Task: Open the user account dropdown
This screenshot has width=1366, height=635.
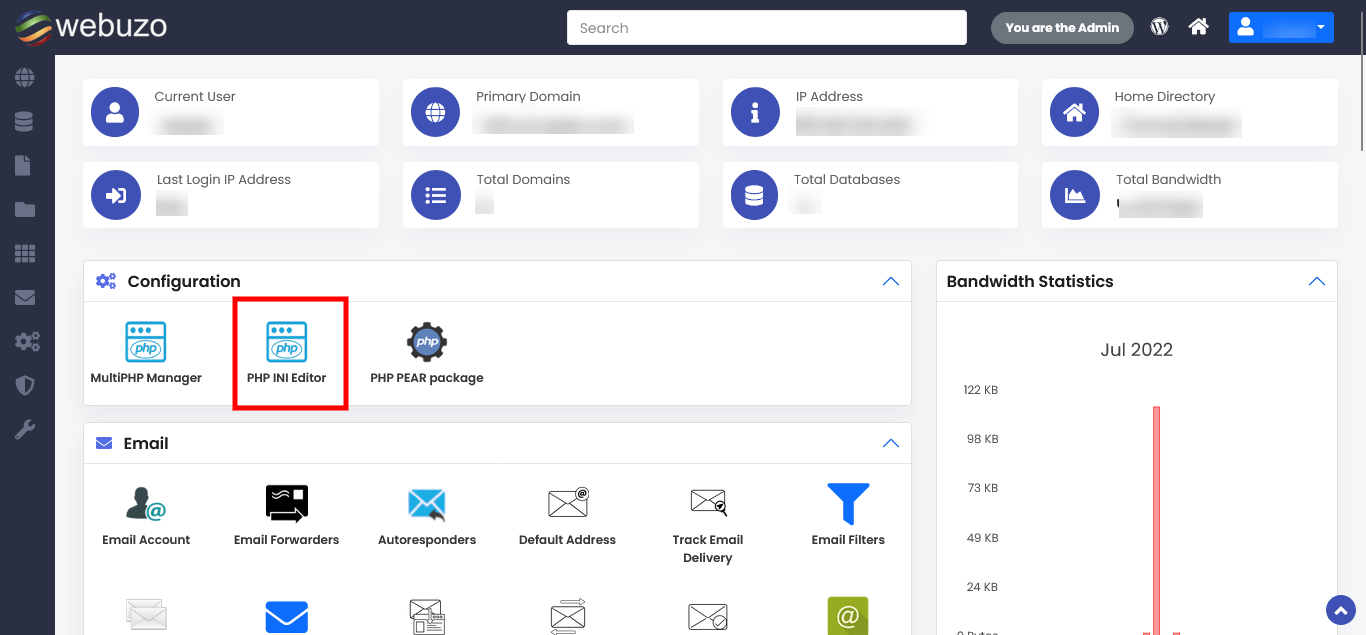Action: (x=1281, y=27)
